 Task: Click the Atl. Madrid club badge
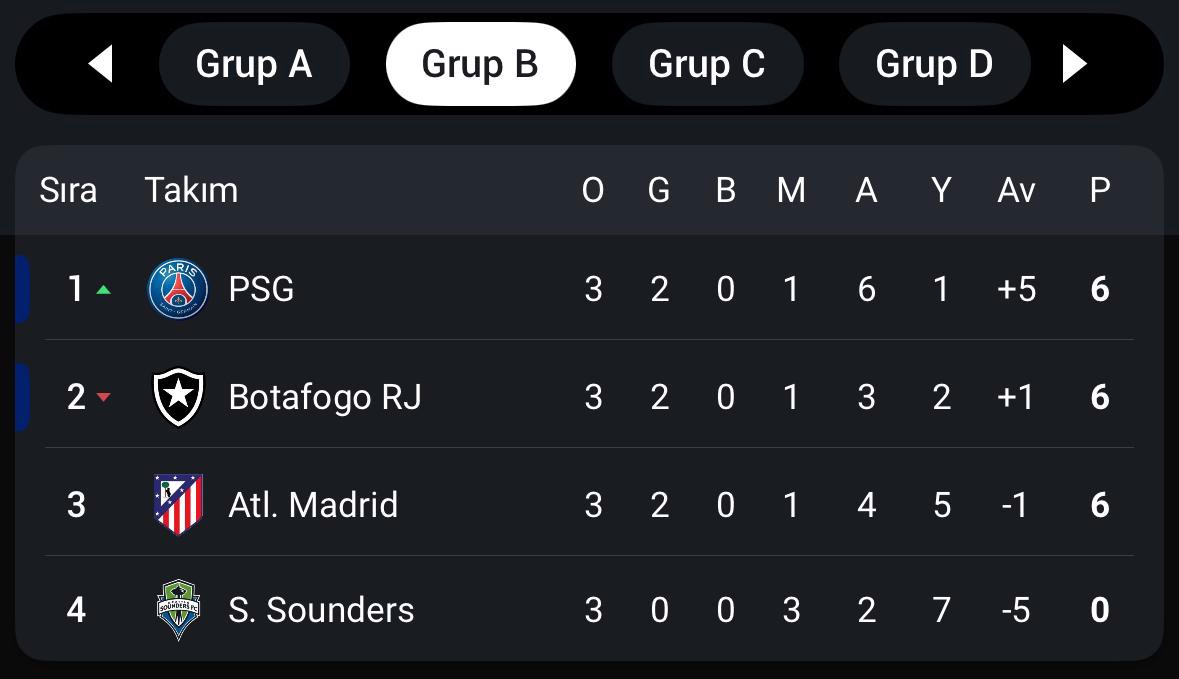pyautogui.click(x=178, y=504)
